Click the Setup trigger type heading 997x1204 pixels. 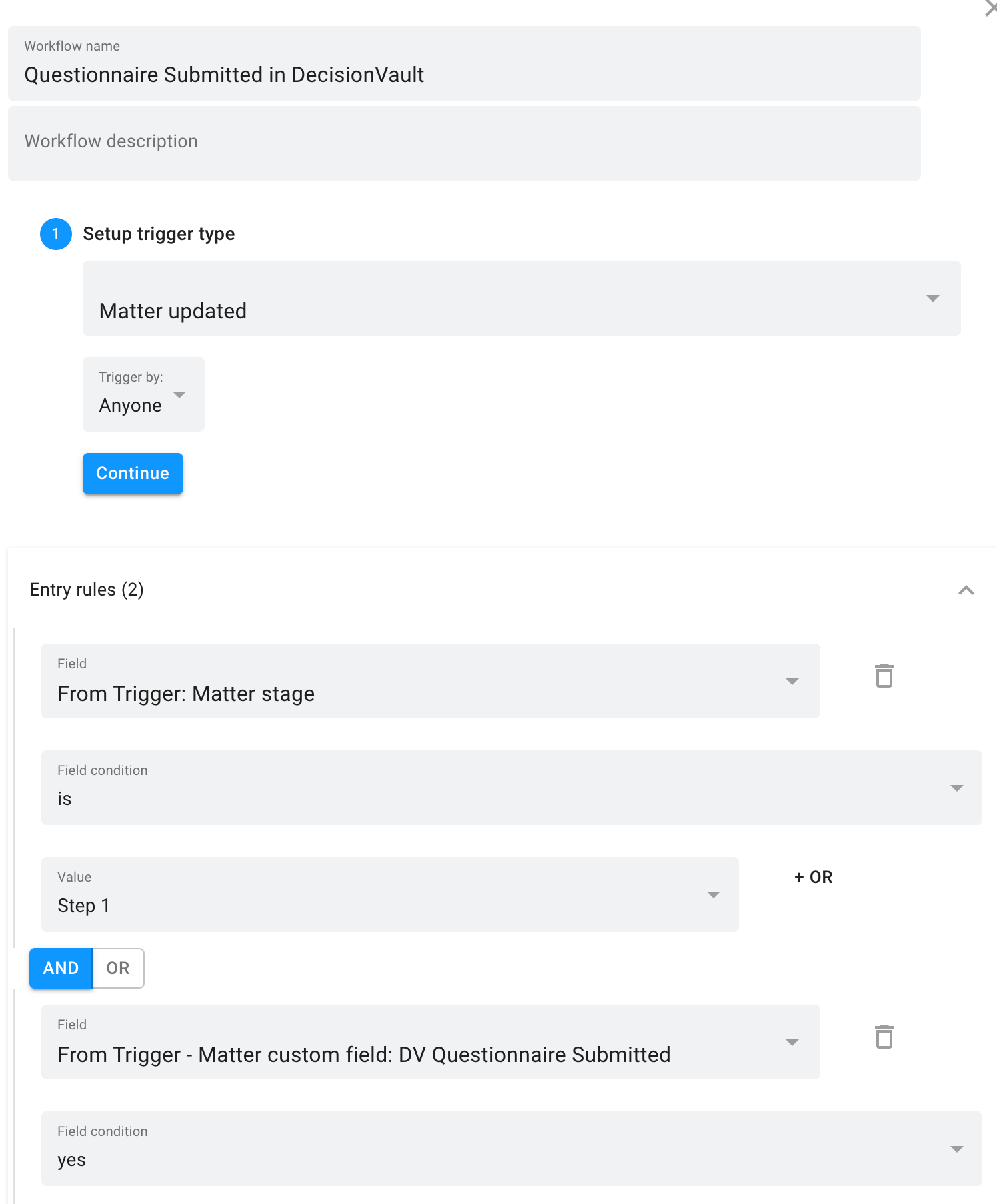click(159, 234)
